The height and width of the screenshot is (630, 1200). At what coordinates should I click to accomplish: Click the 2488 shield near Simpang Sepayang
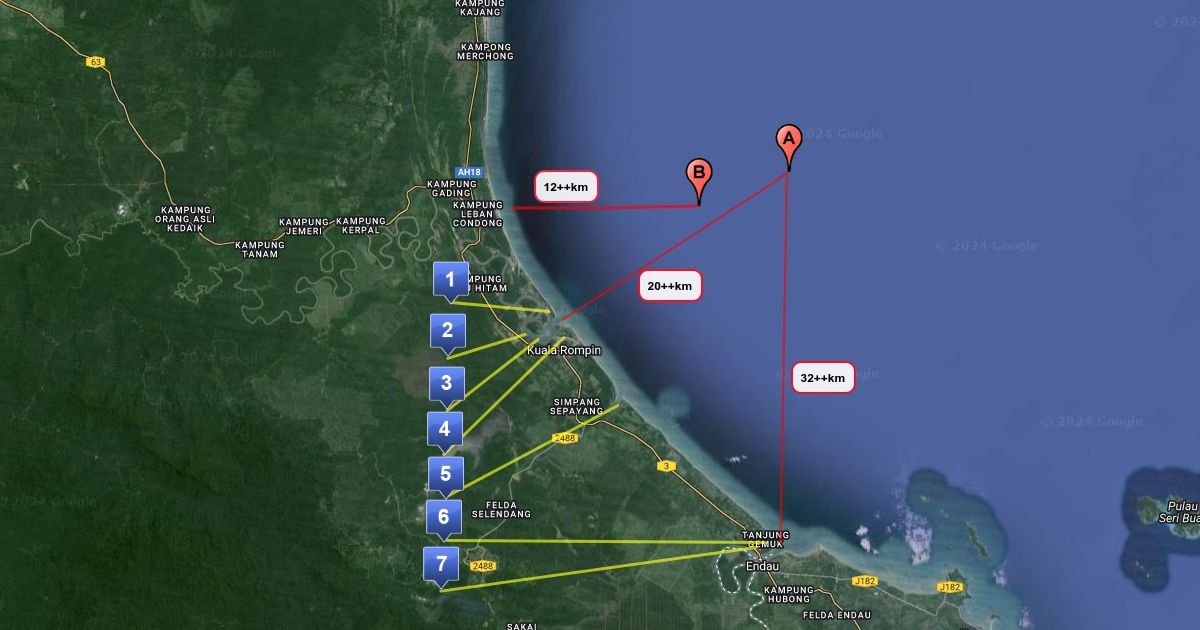tap(565, 438)
